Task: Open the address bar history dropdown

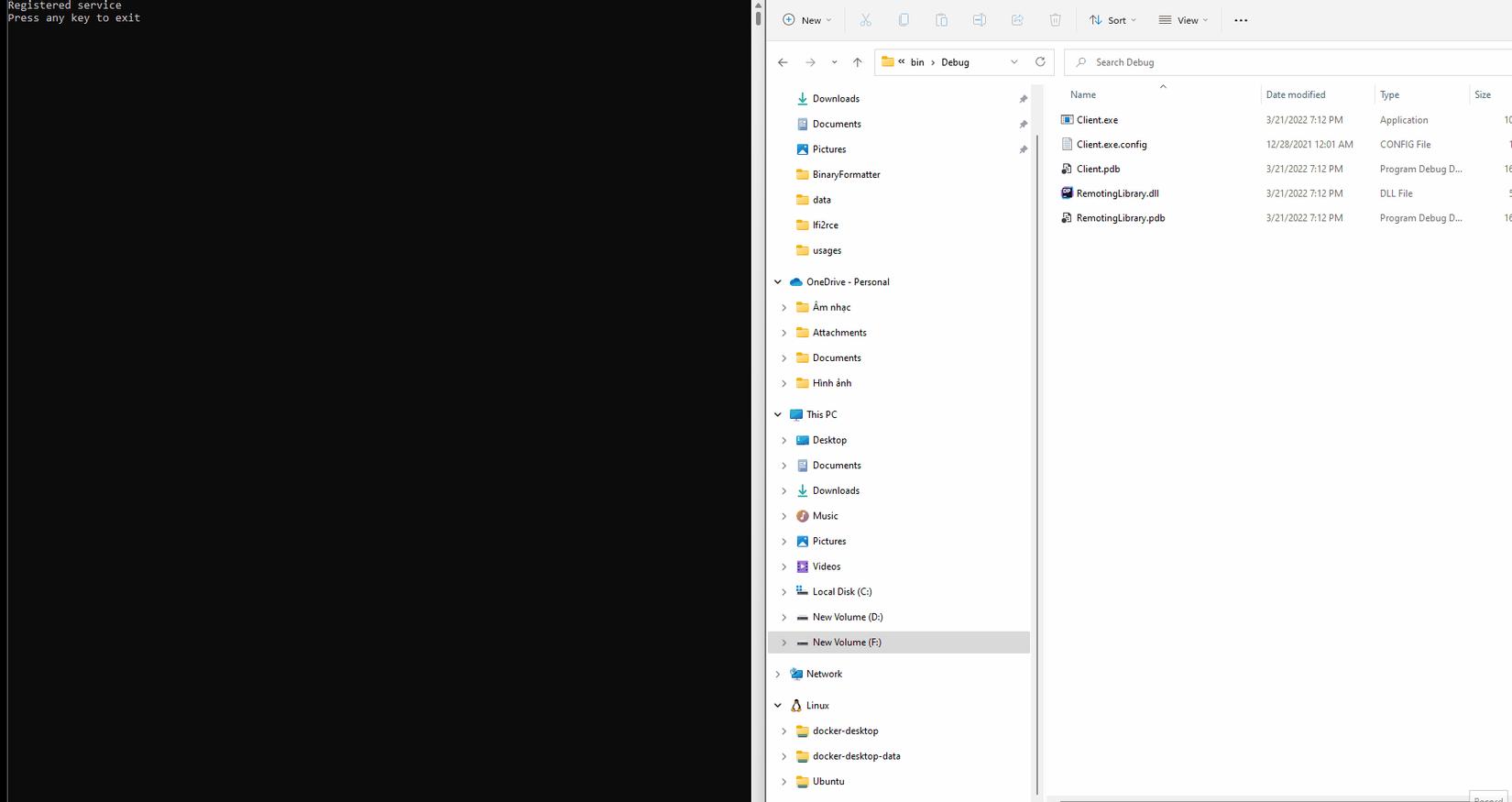Action: [x=1014, y=62]
